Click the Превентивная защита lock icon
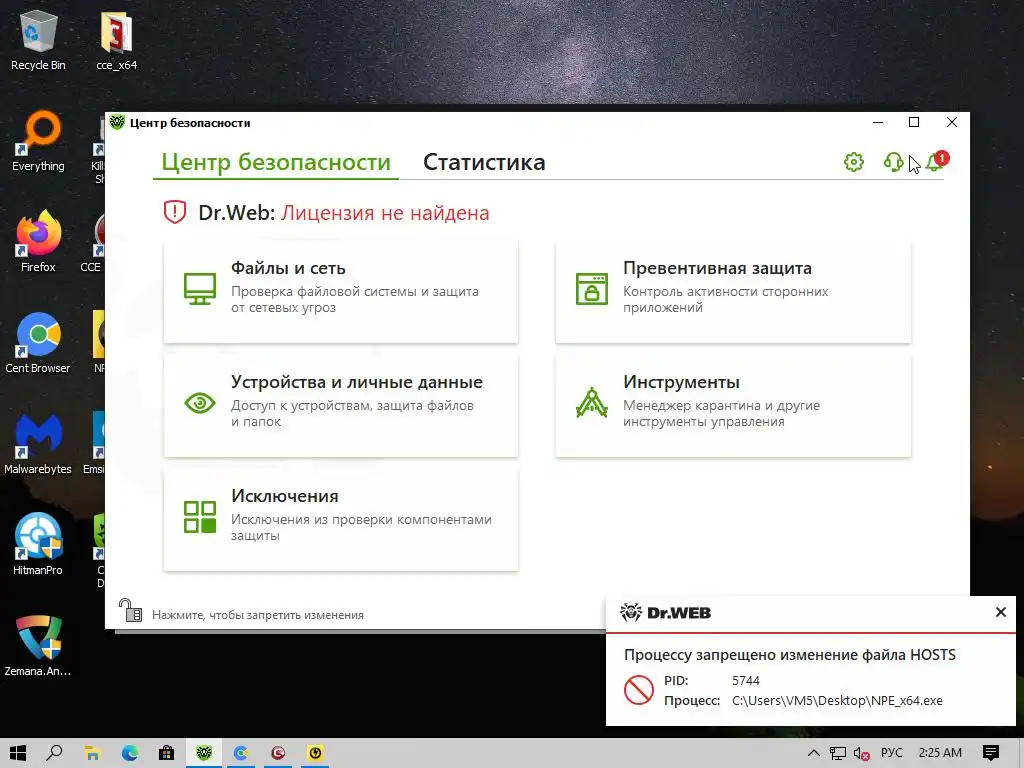Image resolution: width=1024 pixels, height=768 pixels. [x=592, y=289]
